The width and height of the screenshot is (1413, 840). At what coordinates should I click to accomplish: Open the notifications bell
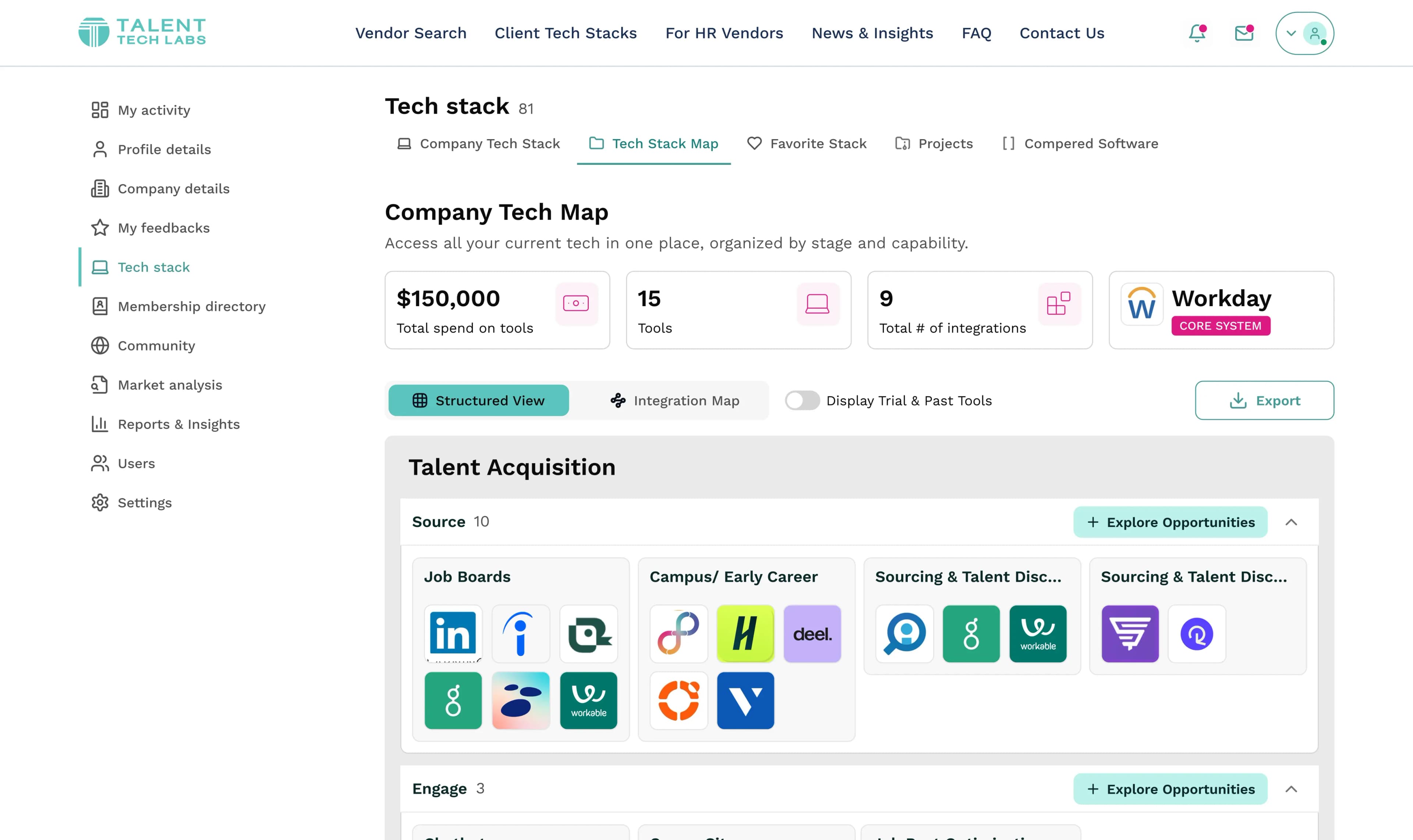pos(1197,33)
